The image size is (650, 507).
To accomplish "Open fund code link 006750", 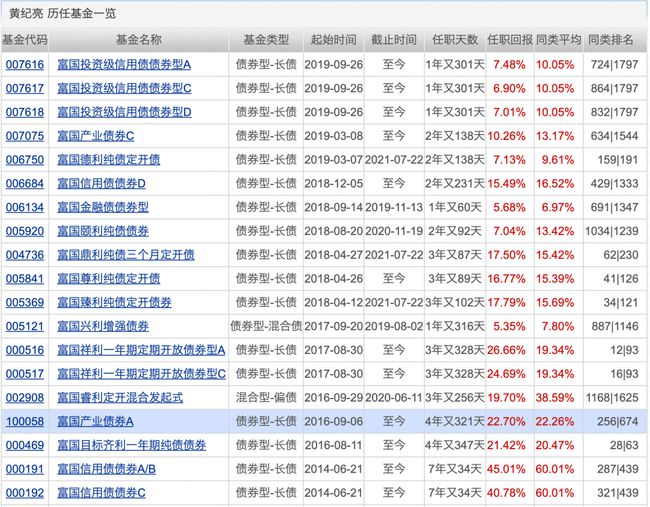I will click(x=25, y=160).
